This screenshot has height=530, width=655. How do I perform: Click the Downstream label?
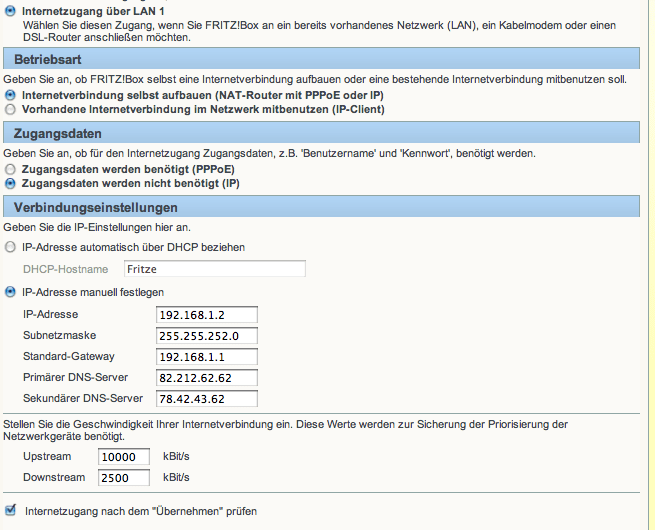(x=54, y=477)
